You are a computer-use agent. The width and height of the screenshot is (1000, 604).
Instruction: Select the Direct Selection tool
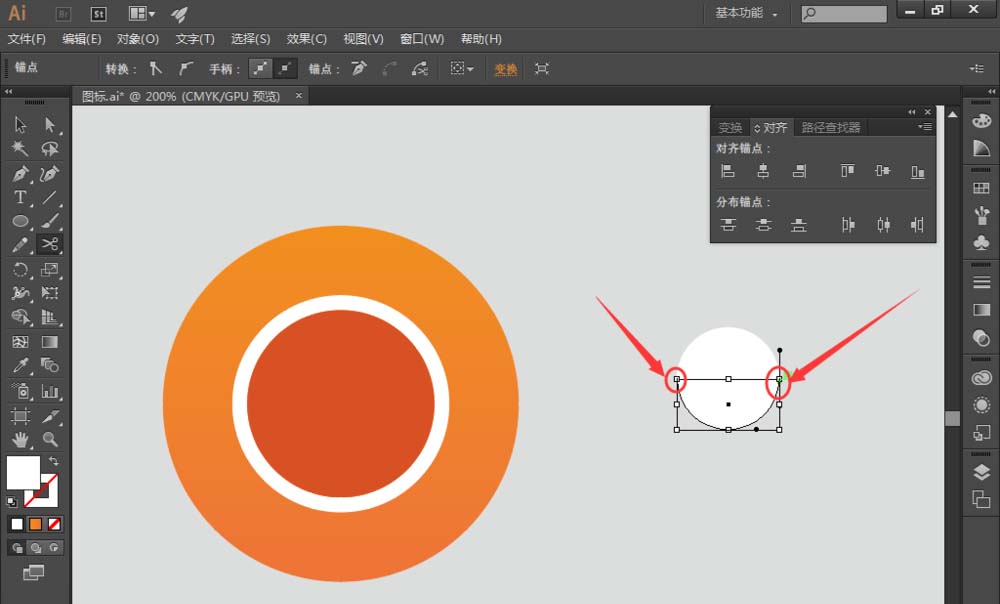[50, 124]
